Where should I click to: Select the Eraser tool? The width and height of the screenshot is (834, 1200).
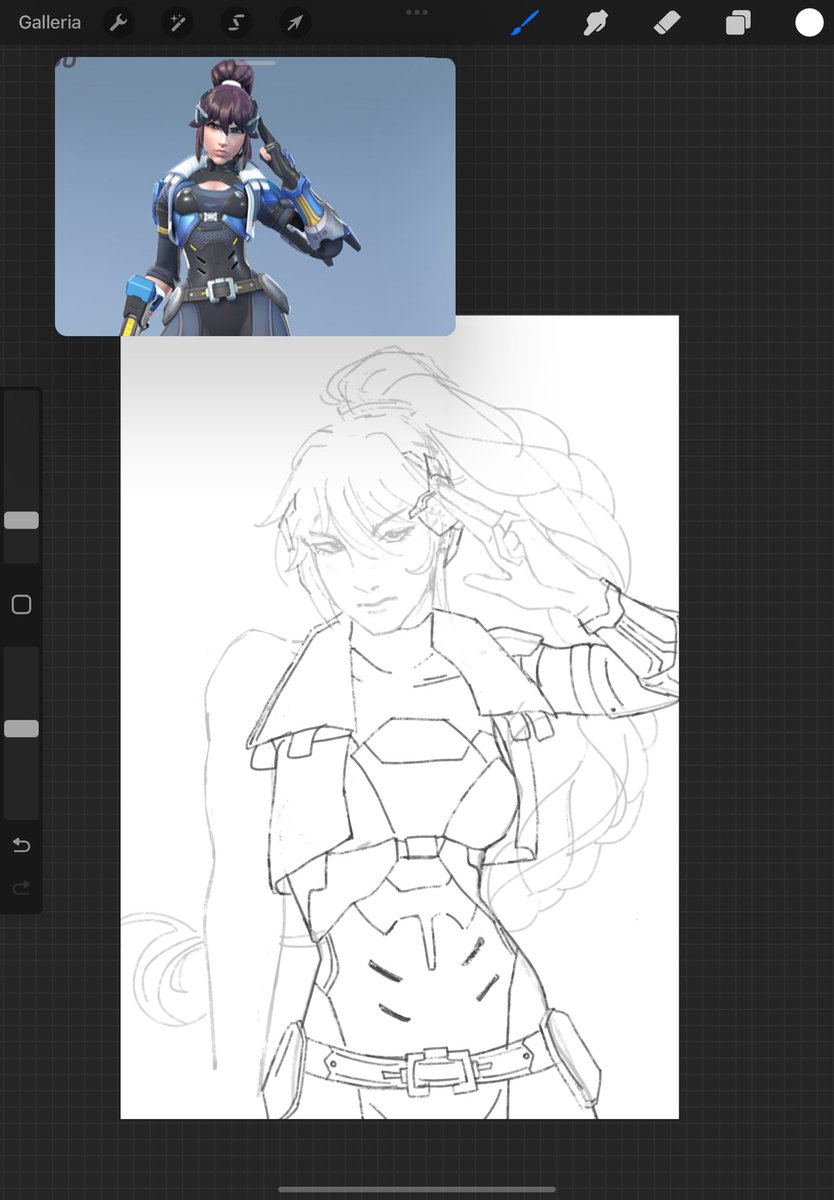667,22
